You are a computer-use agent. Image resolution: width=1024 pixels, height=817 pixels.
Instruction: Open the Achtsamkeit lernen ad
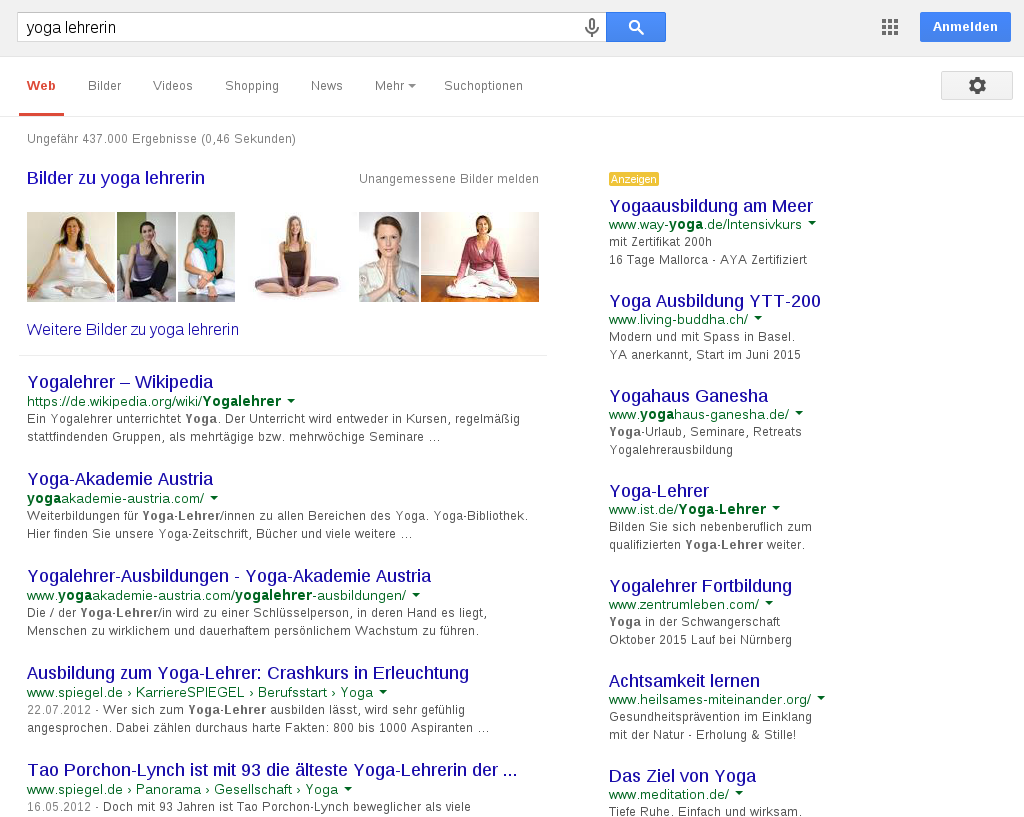point(684,681)
